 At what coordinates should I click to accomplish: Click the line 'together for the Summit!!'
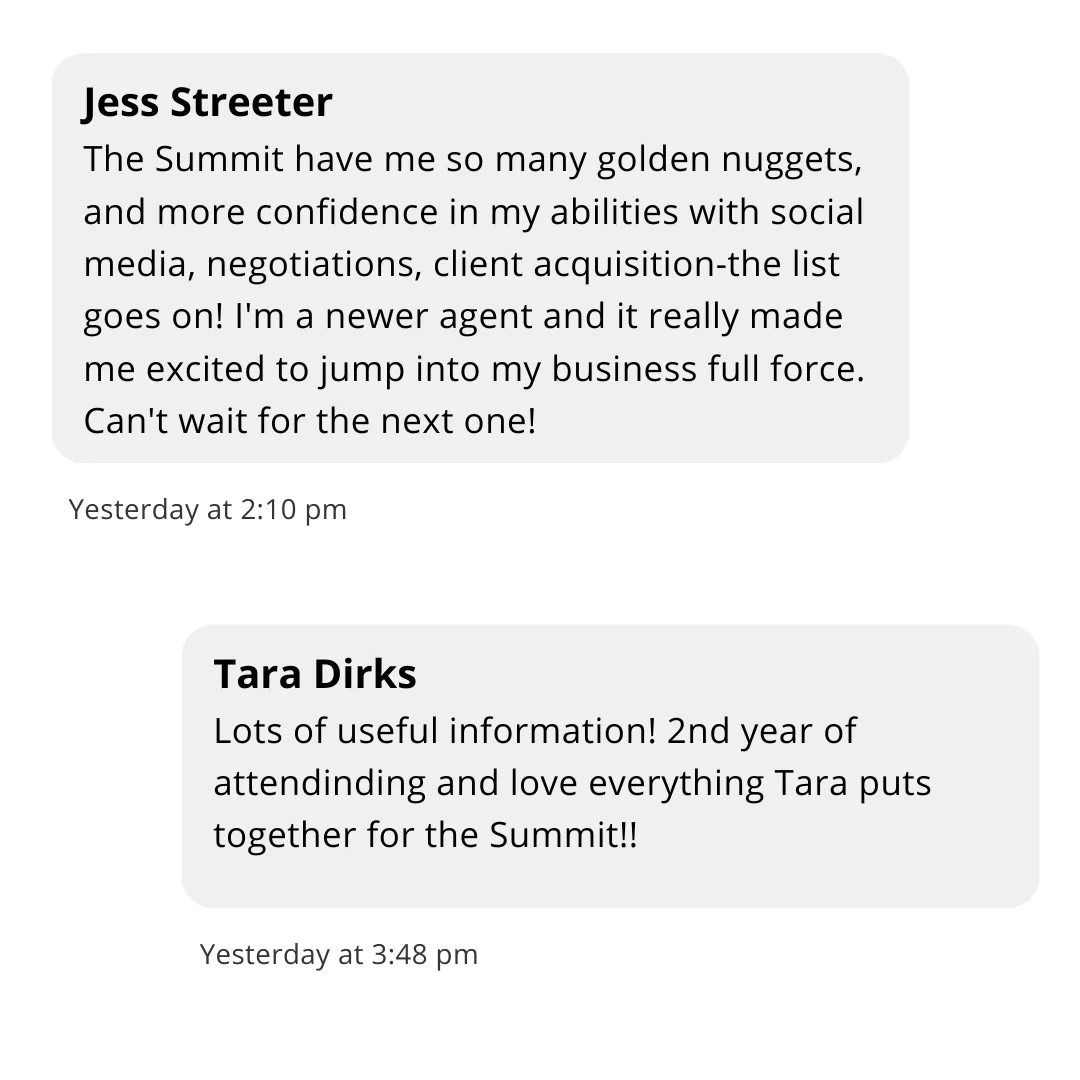coord(425,835)
